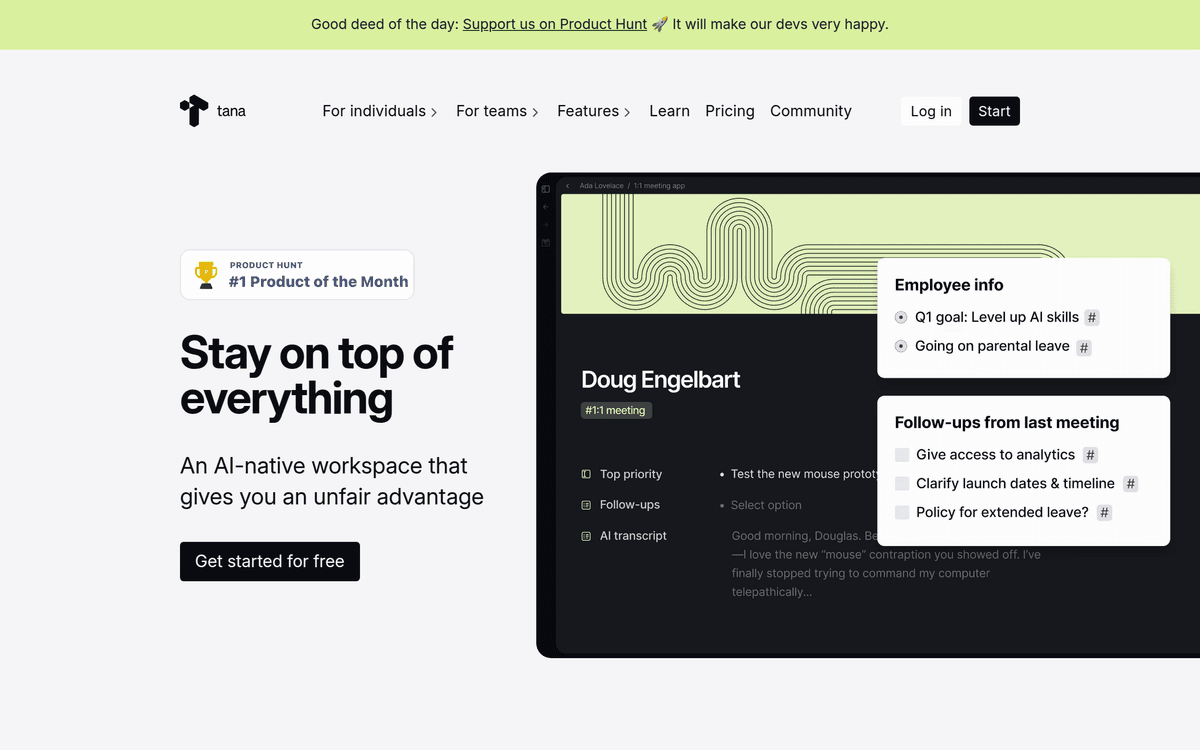Open the Community nav item
This screenshot has height=750, width=1200.
click(x=810, y=111)
